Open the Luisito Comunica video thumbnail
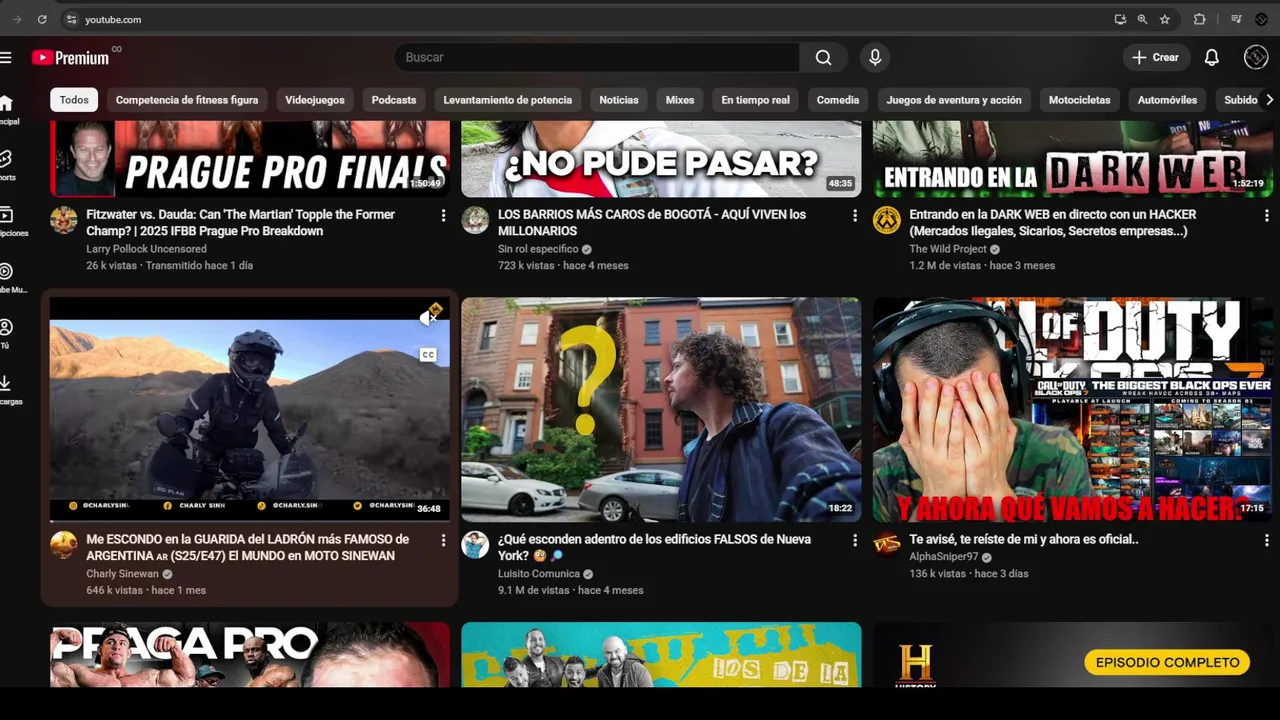The width and height of the screenshot is (1280, 720). (661, 410)
